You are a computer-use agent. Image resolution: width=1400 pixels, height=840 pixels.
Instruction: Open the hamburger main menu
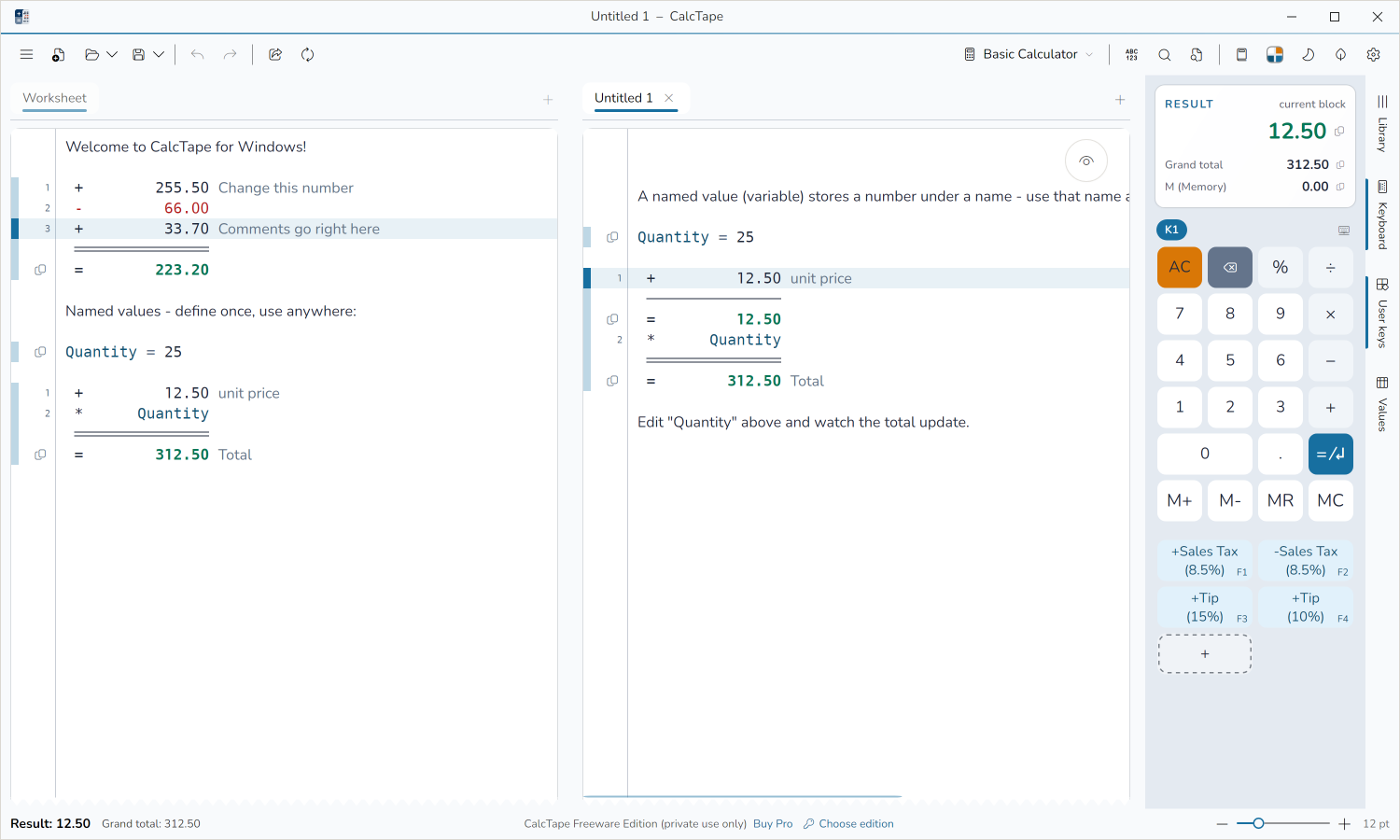pos(26,54)
